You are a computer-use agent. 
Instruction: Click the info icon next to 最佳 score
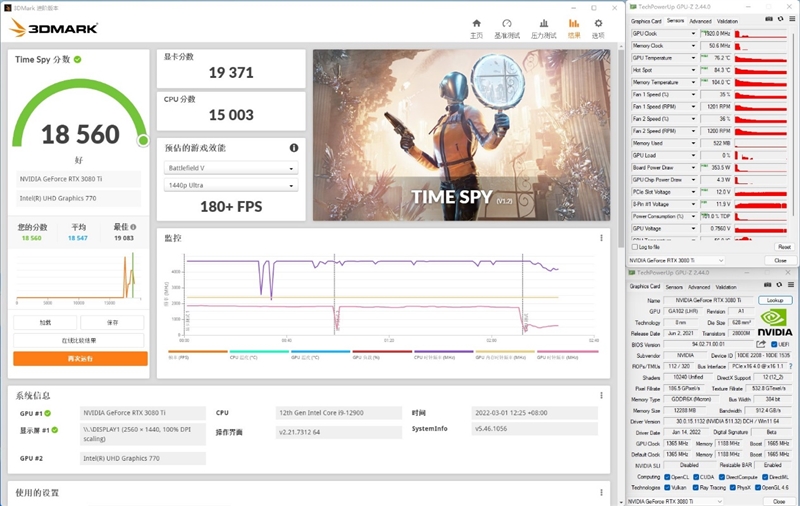pos(133,227)
